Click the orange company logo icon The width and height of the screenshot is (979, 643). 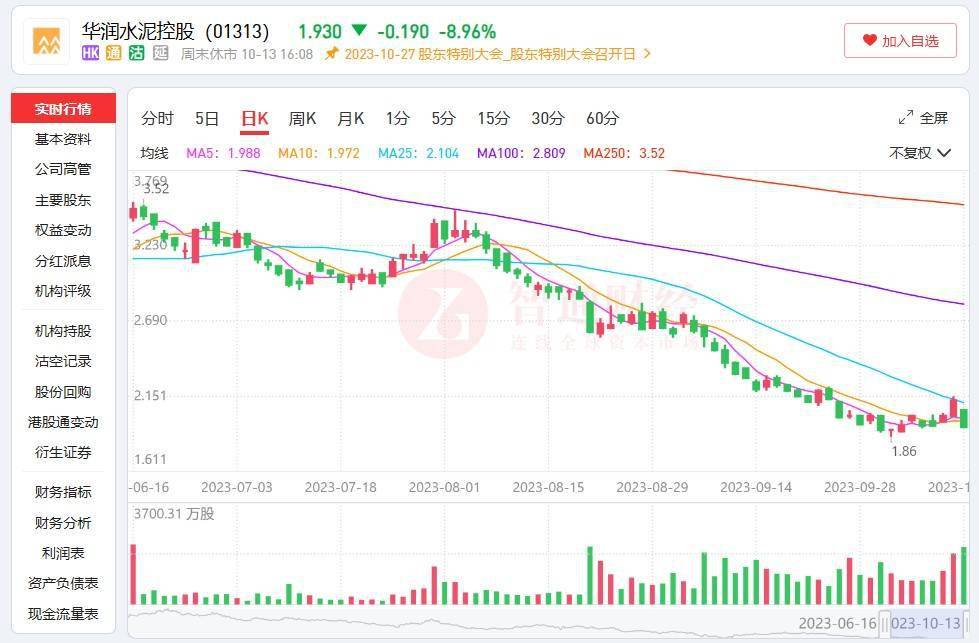pos(47,41)
